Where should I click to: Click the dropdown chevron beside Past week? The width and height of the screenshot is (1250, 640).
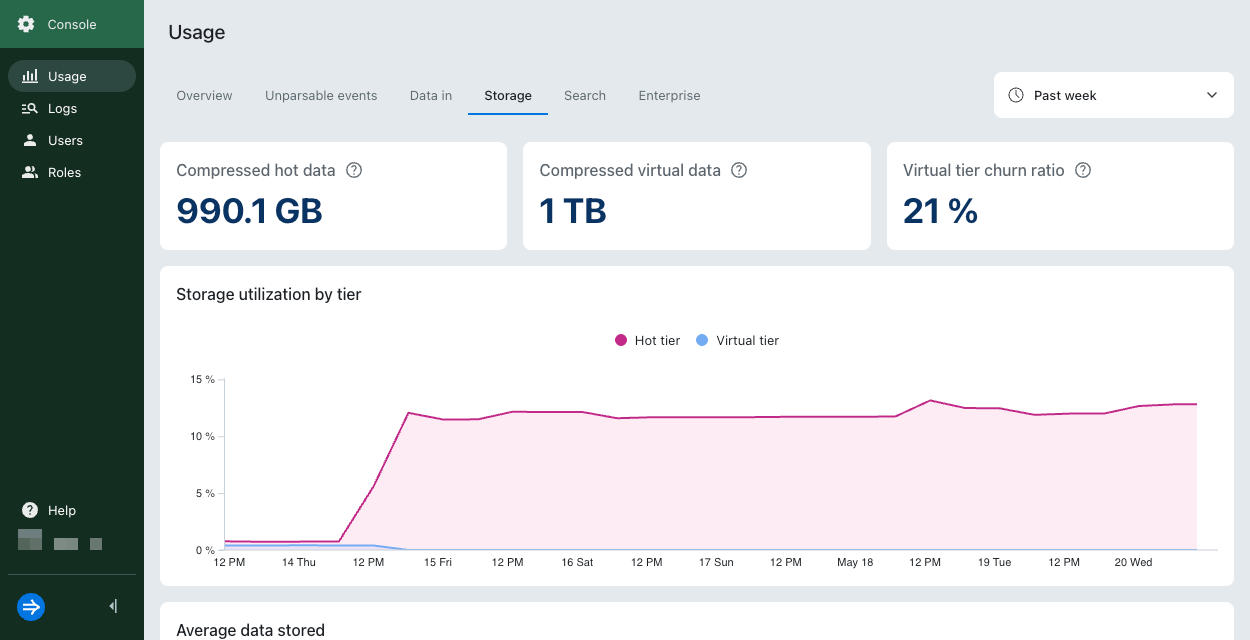(x=1212, y=95)
